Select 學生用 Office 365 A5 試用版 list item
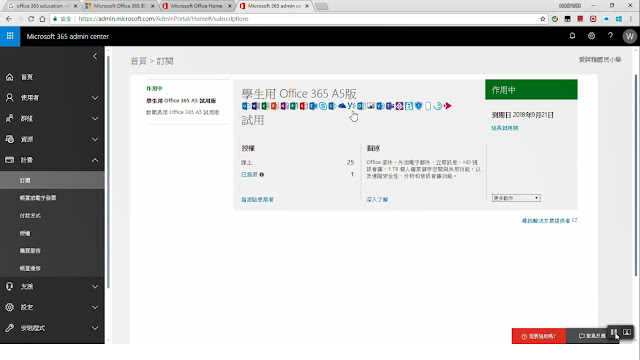The width and height of the screenshot is (640, 360). click(181, 101)
